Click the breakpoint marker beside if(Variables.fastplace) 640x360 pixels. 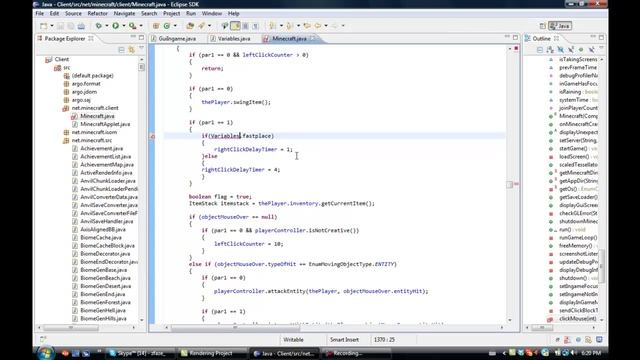(x=152, y=136)
